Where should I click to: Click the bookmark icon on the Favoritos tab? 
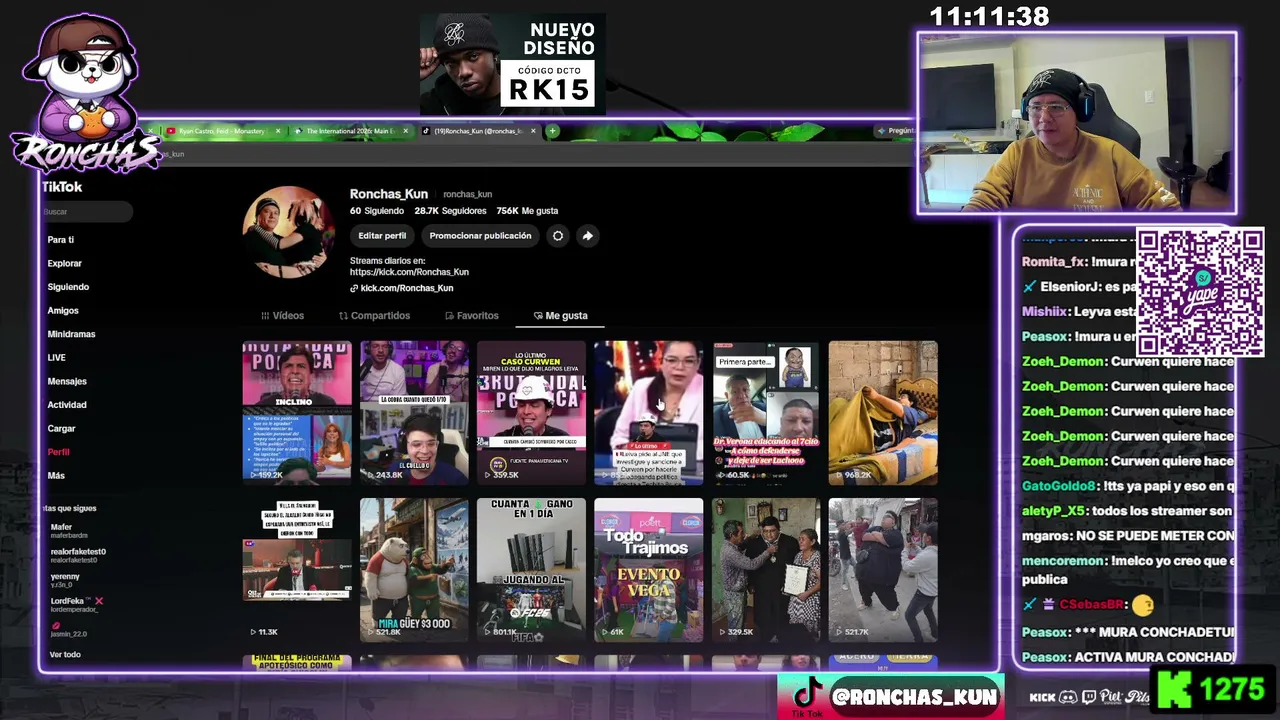click(x=450, y=316)
